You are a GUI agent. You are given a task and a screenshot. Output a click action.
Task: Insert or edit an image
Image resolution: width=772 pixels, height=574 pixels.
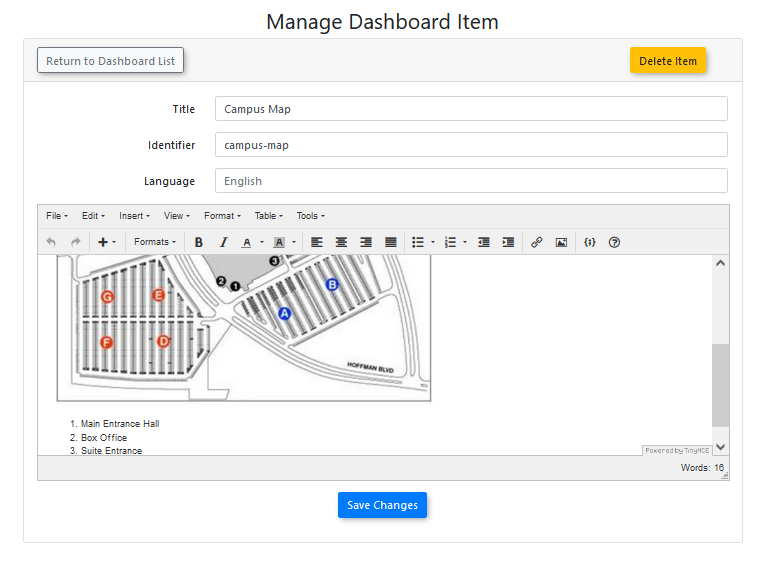[561, 242]
